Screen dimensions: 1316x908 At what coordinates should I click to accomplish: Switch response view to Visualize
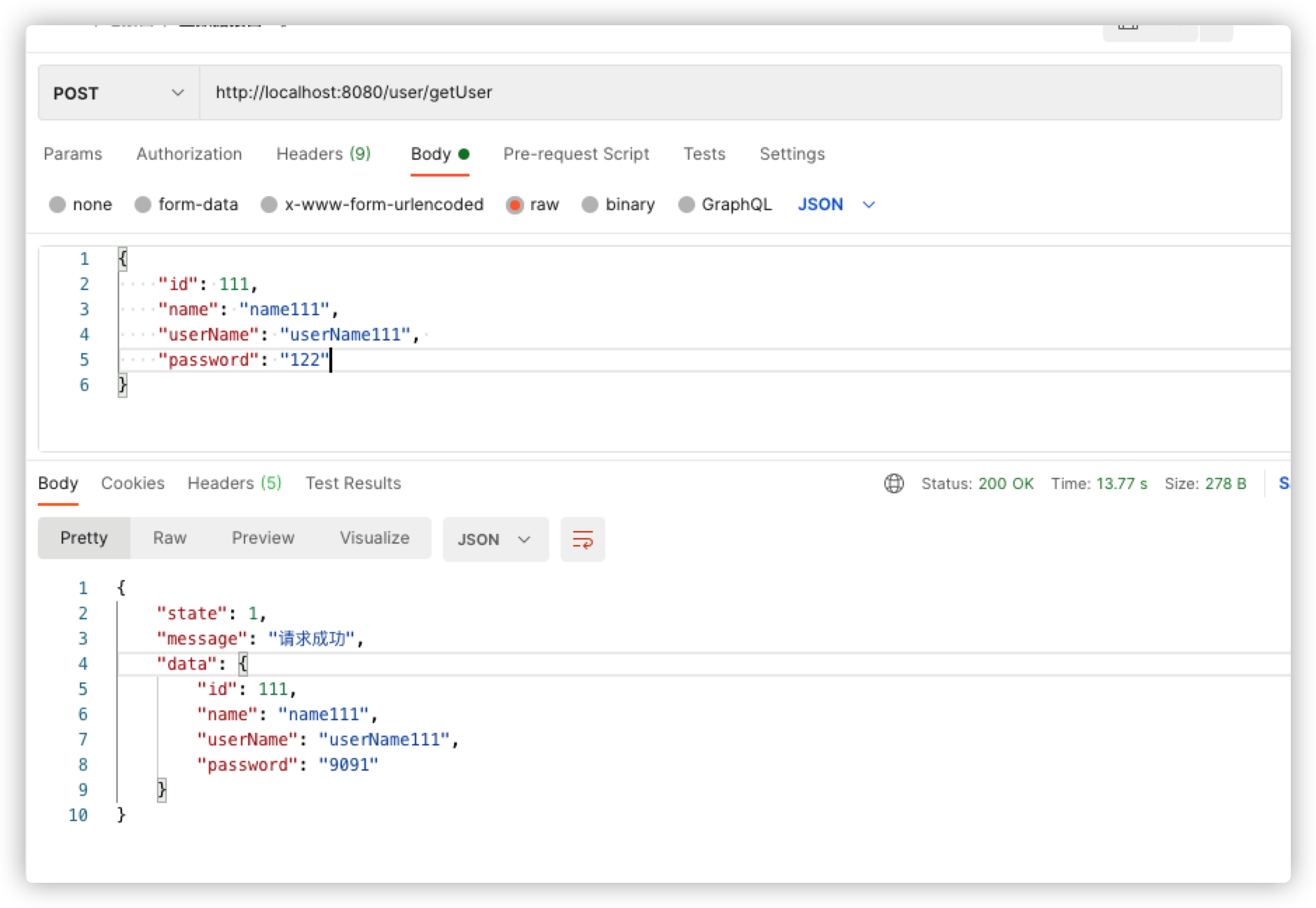(x=374, y=538)
